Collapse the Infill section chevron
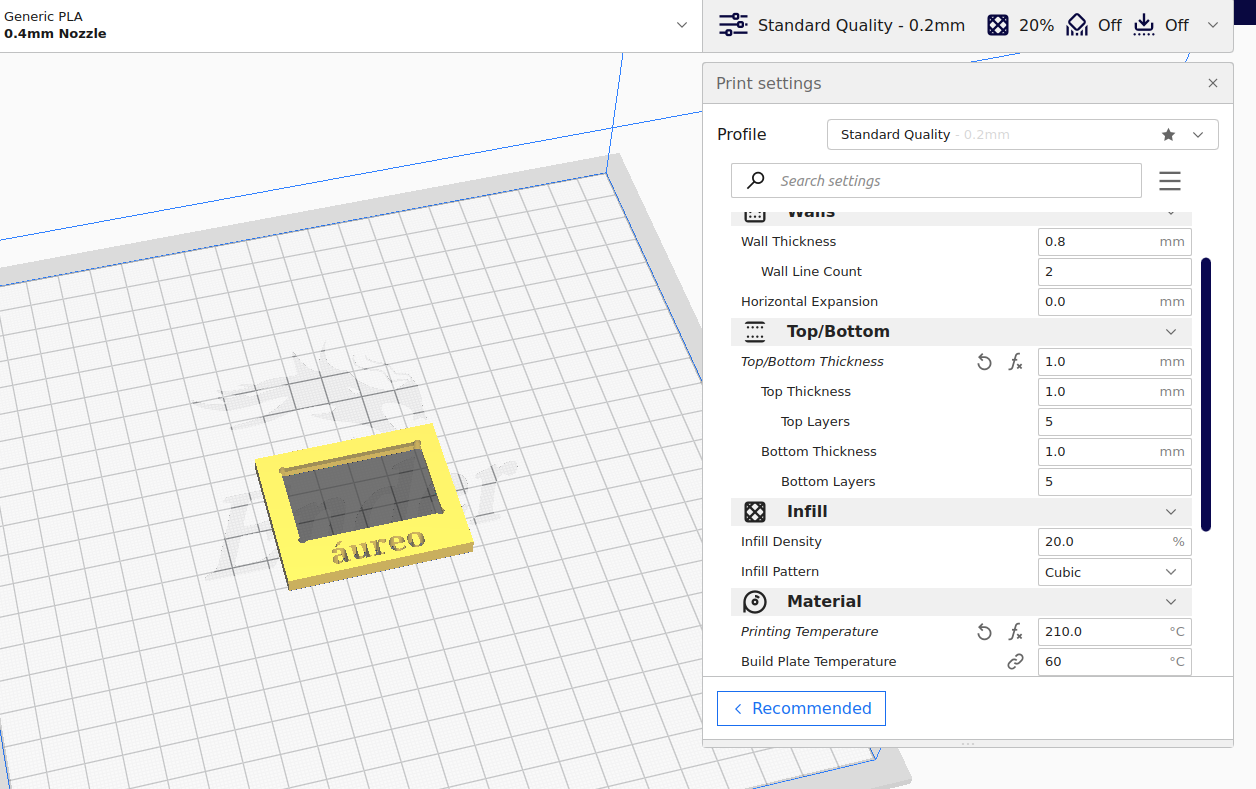Screen dimensions: 1256x789 click(1171, 511)
